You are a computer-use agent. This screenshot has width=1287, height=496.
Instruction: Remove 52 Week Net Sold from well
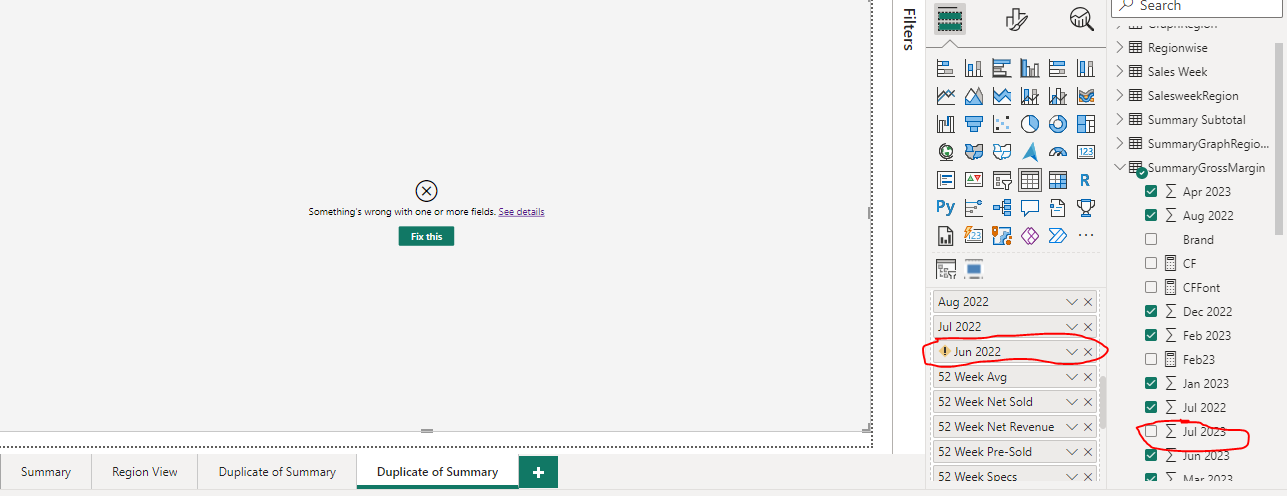(x=1088, y=402)
